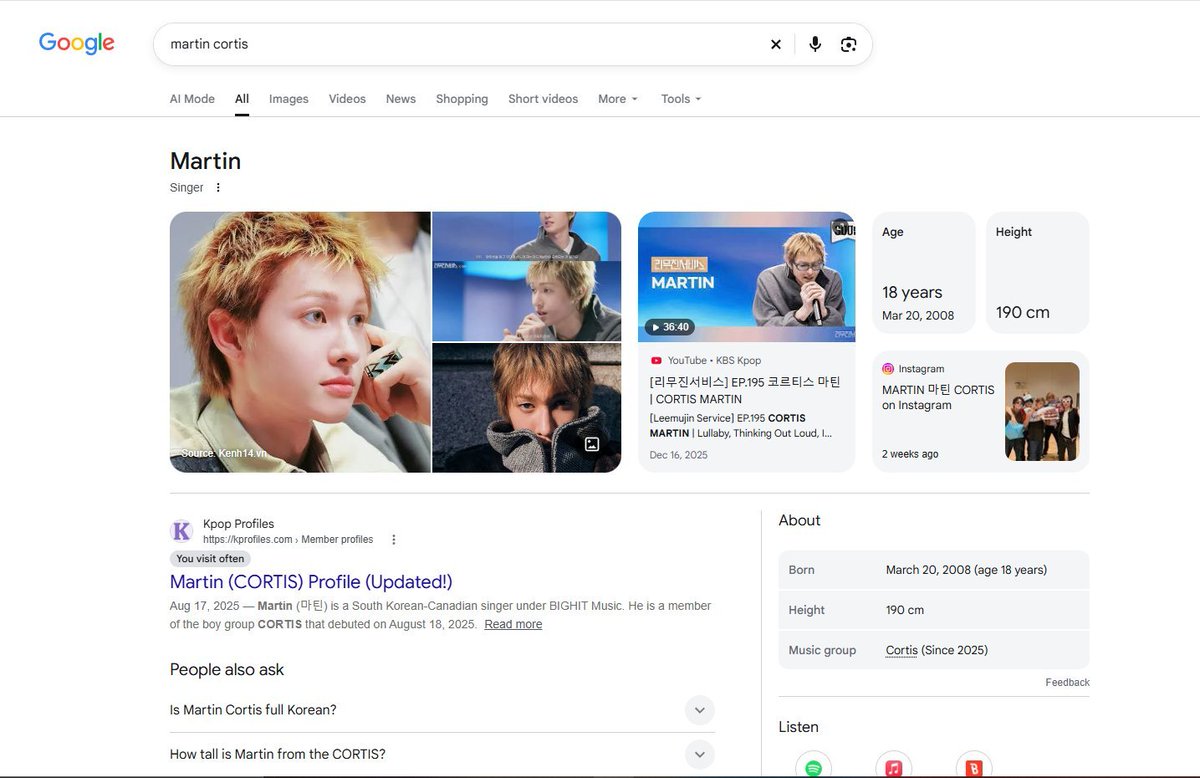The image size is (1200, 778).
Task: Open the three-dot menu beside Kpop Profiles URL
Action: (x=394, y=539)
